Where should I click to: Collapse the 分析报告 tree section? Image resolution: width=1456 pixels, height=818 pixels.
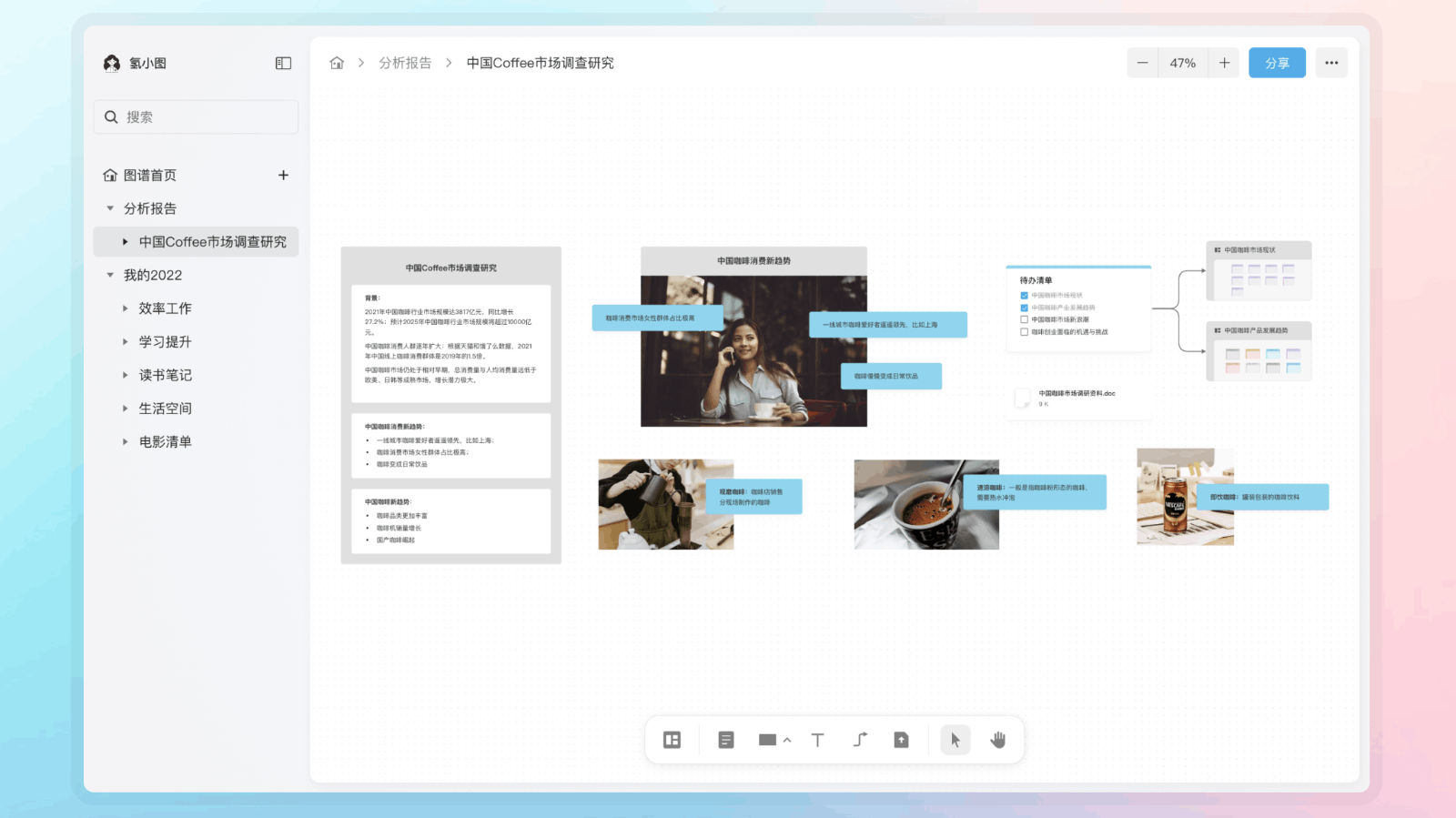coord(110,208)
